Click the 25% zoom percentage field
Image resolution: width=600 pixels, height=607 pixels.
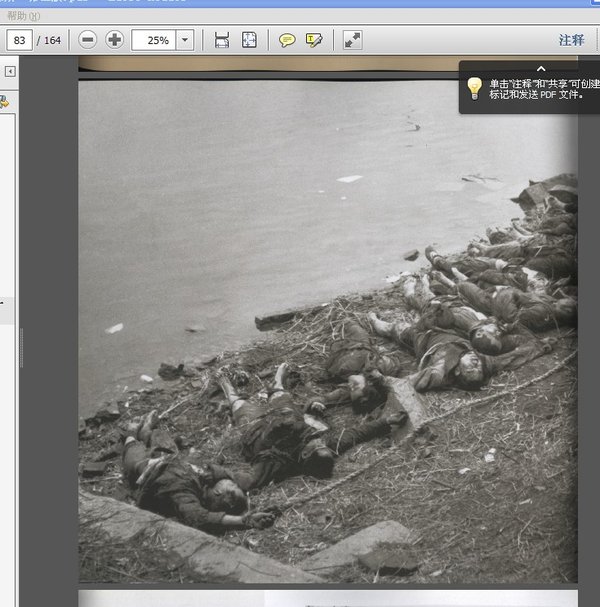click(x=157, y=40)
